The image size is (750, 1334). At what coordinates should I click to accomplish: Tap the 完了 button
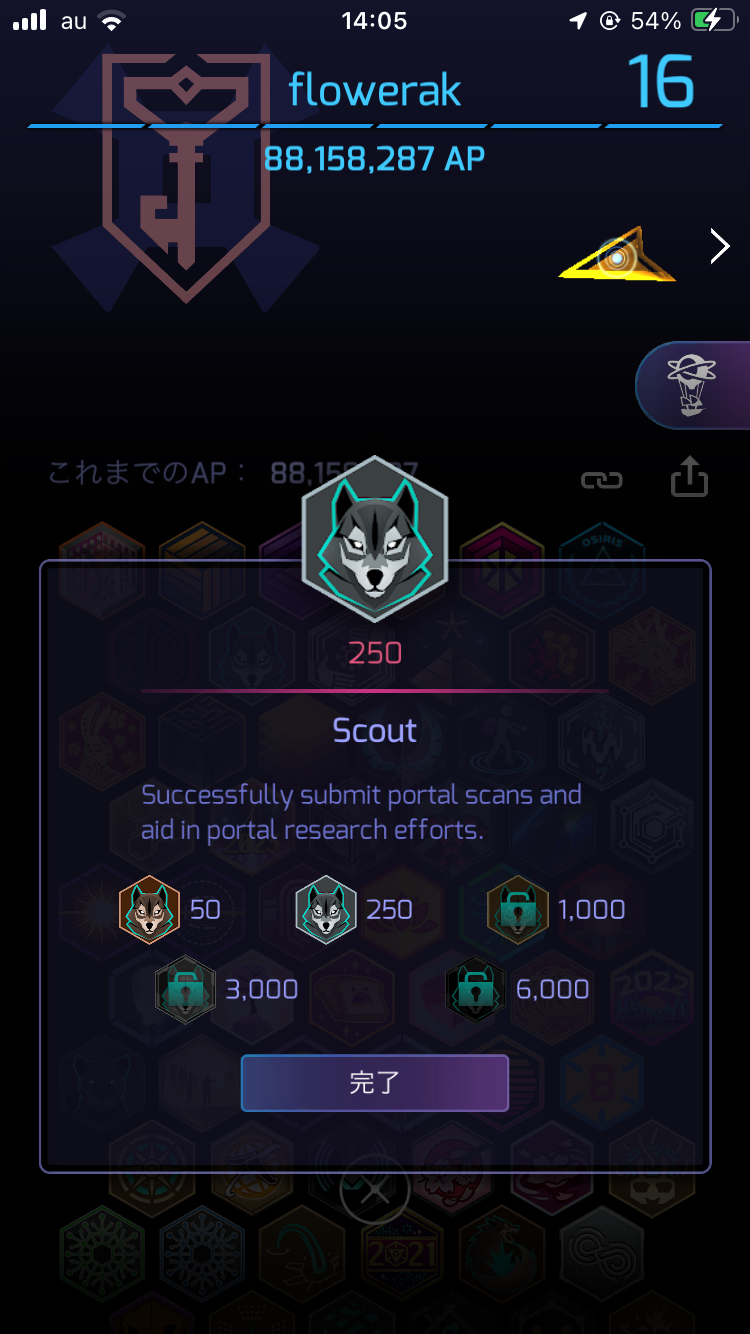pyautogui.click(x=375, y=1083)
